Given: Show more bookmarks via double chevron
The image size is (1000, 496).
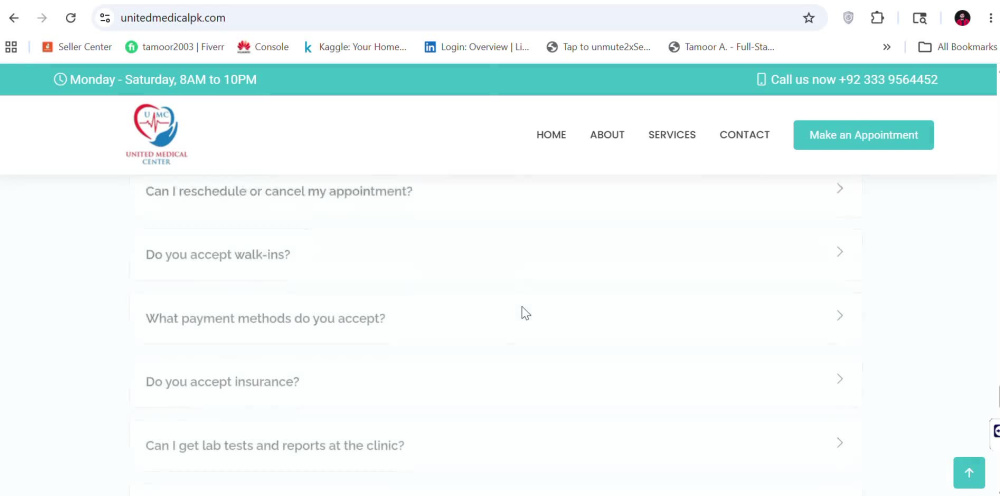Looking at the screenshot, I should coord(886,47).
